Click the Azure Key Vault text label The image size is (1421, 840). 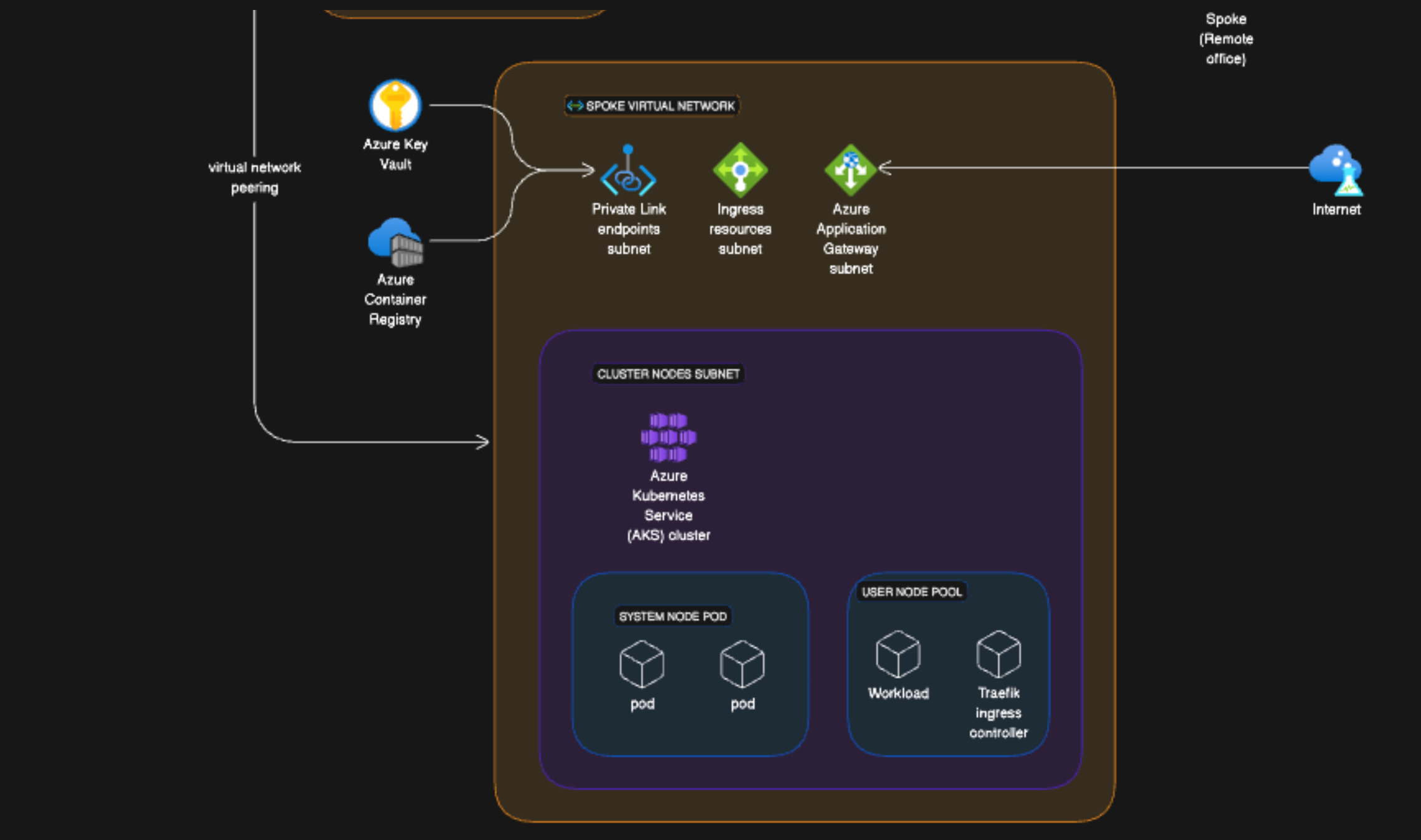395,154
